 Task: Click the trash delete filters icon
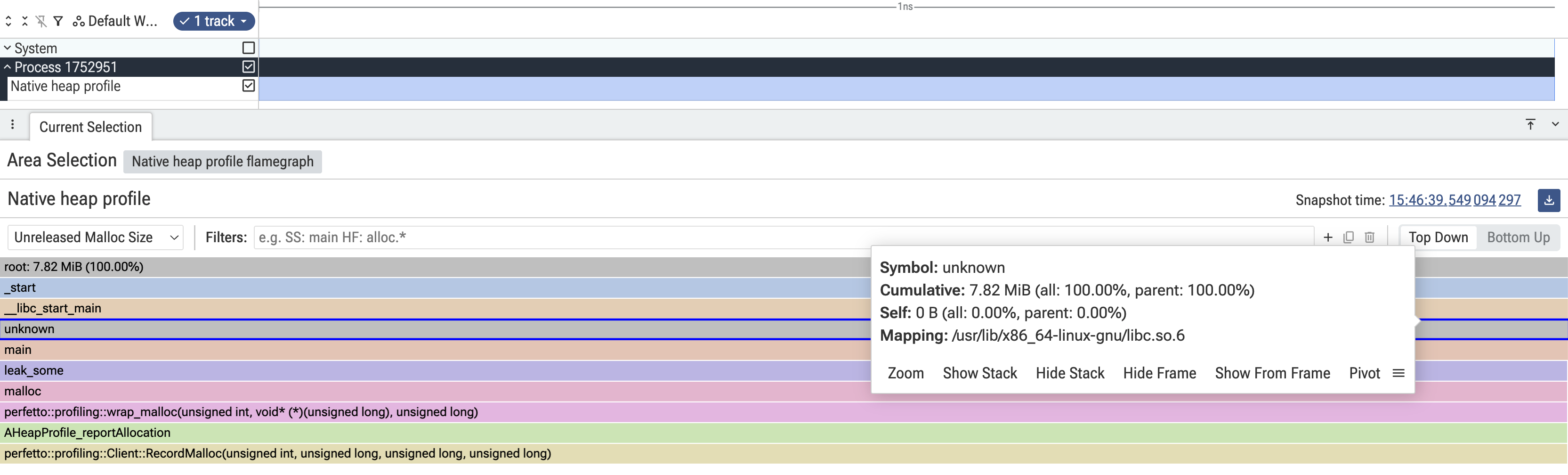[x=1370, y=237]
